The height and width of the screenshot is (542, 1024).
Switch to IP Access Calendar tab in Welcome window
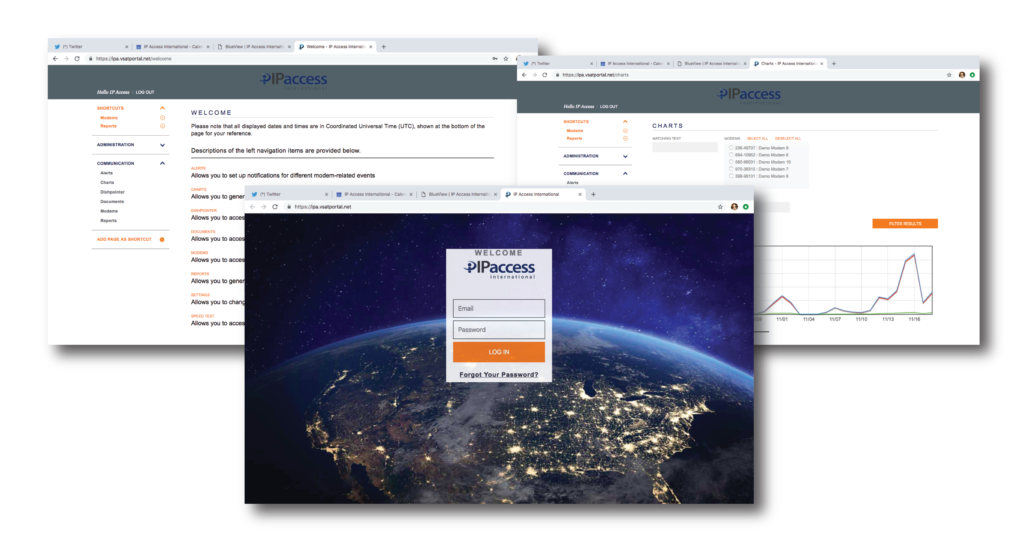point(172,46)
